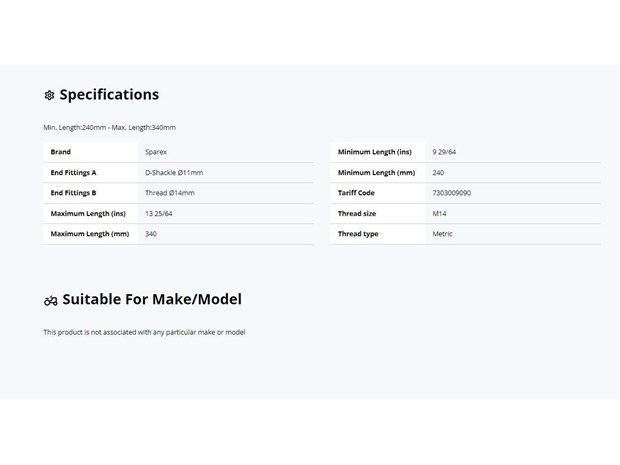Screen dimensions: 620x465
Task: Select the End Fittings B label
Action: 73,193
